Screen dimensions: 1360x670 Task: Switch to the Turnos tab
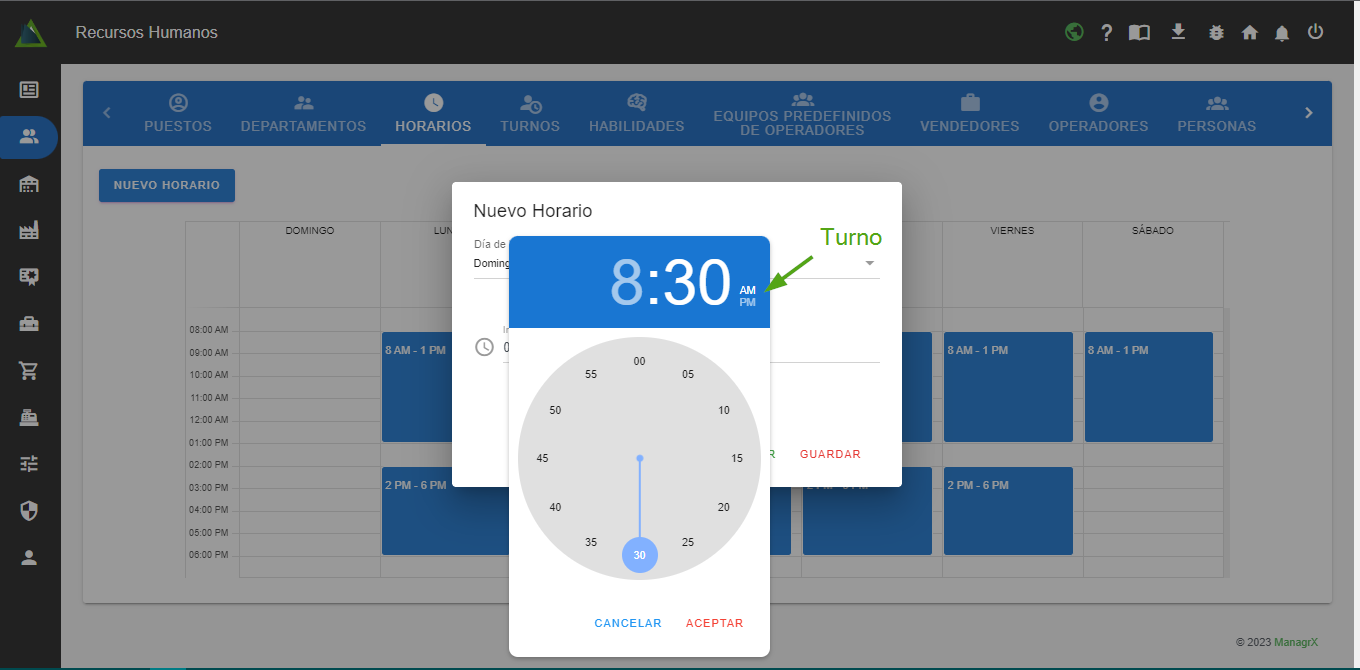click(530, 114)
